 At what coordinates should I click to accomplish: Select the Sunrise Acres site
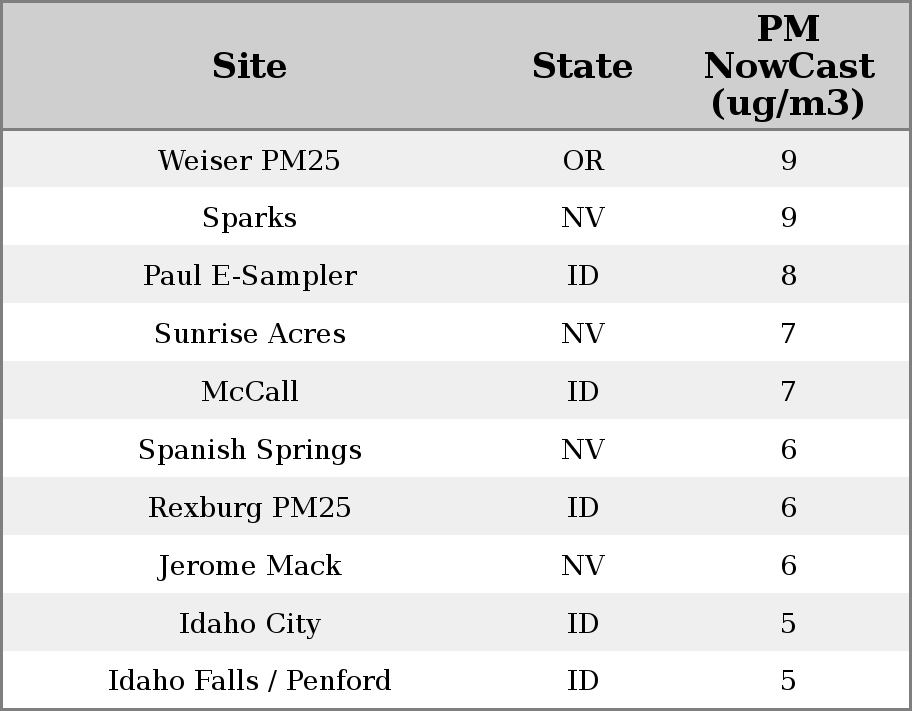click(249, 334)
